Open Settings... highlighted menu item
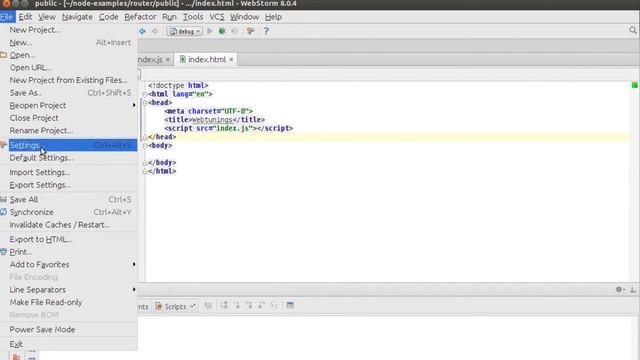 pyautogui.click(x=69, y=145)
